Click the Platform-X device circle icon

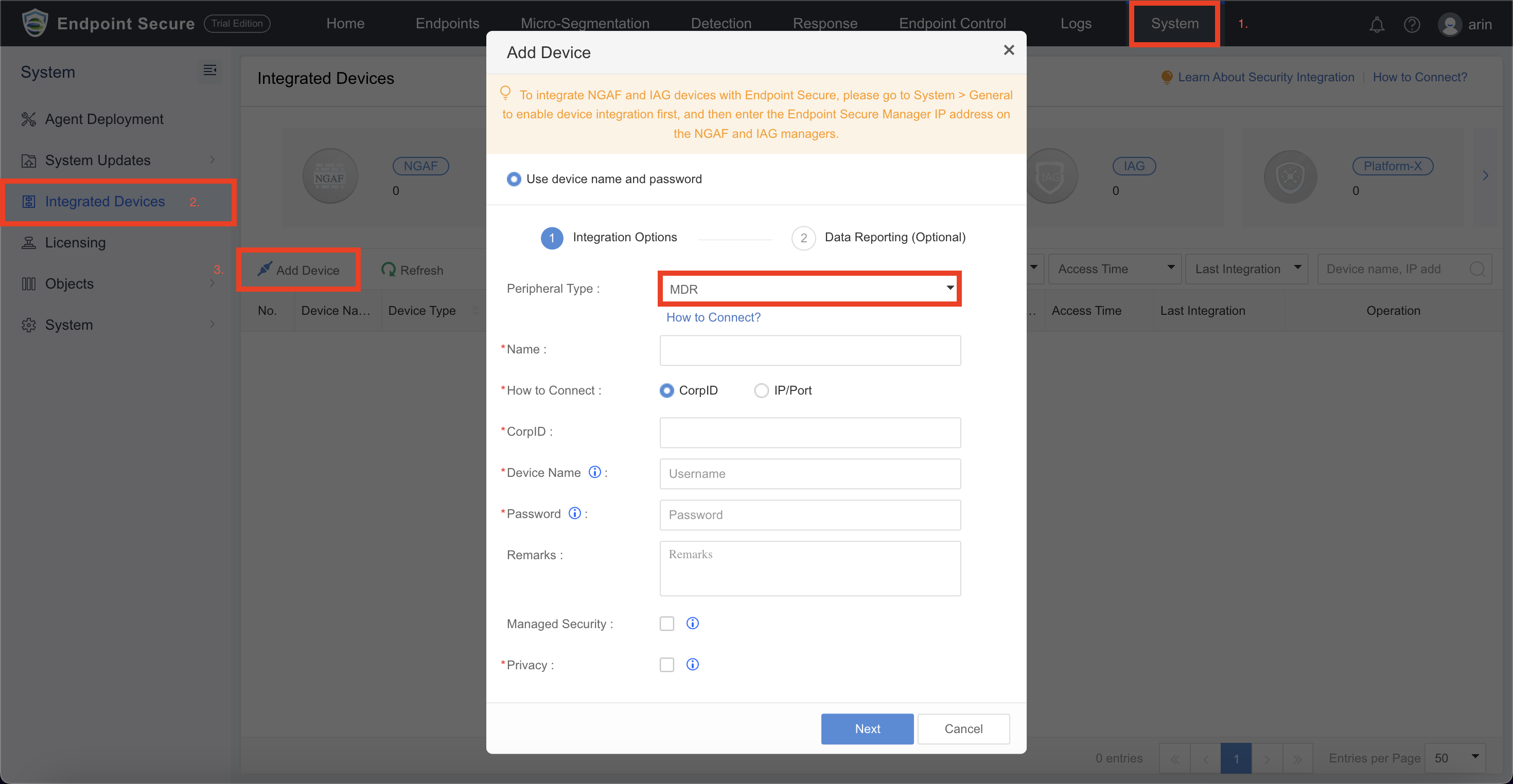pyautogui.click(x=1290, y=176)
